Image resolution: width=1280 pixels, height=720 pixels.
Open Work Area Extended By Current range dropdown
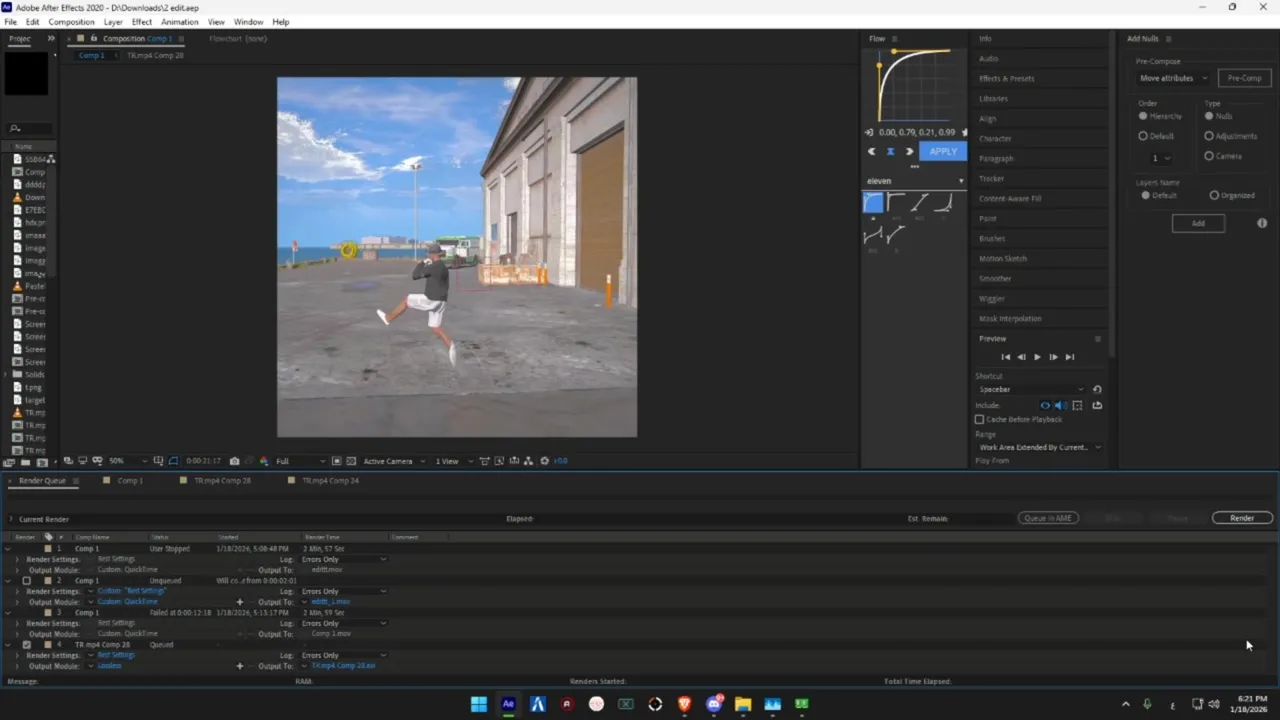(x=1038, y=447)
